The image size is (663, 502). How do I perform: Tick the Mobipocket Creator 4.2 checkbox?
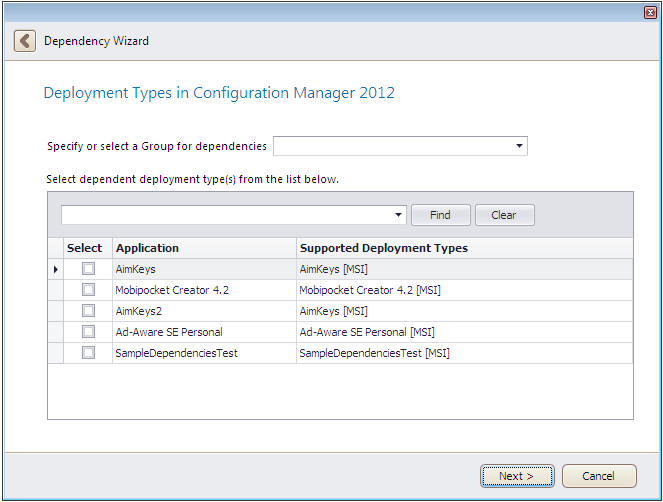(88, 290)
